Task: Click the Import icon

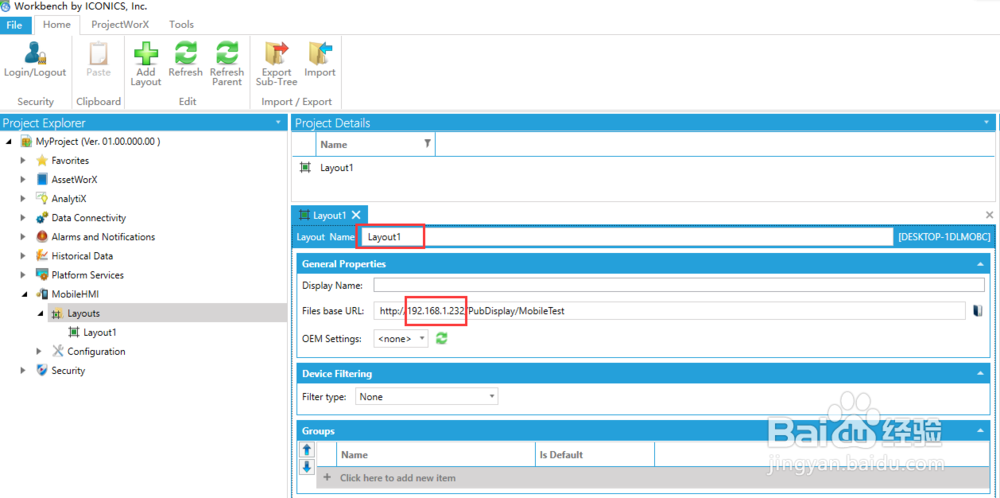Action: pos(320,53)
